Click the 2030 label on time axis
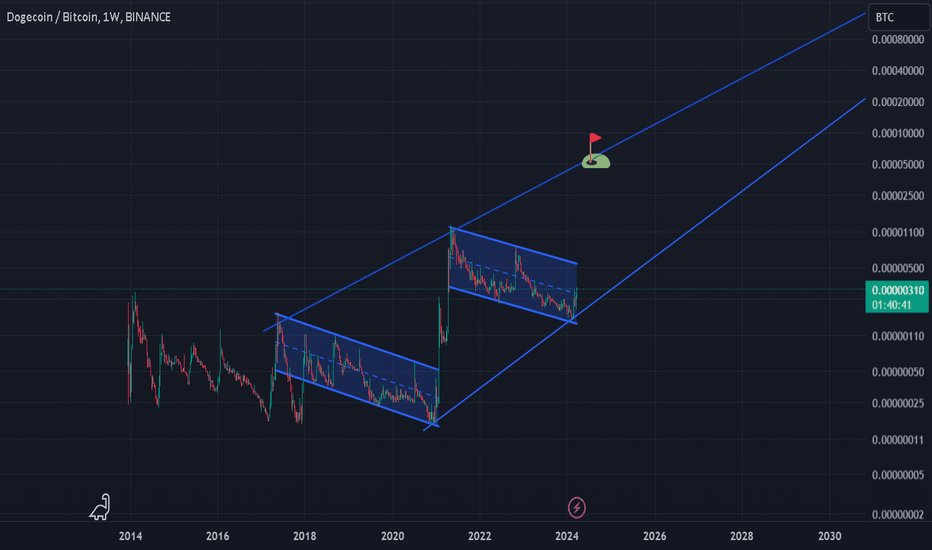Screen dimensions: 932x550 point(830,536)
